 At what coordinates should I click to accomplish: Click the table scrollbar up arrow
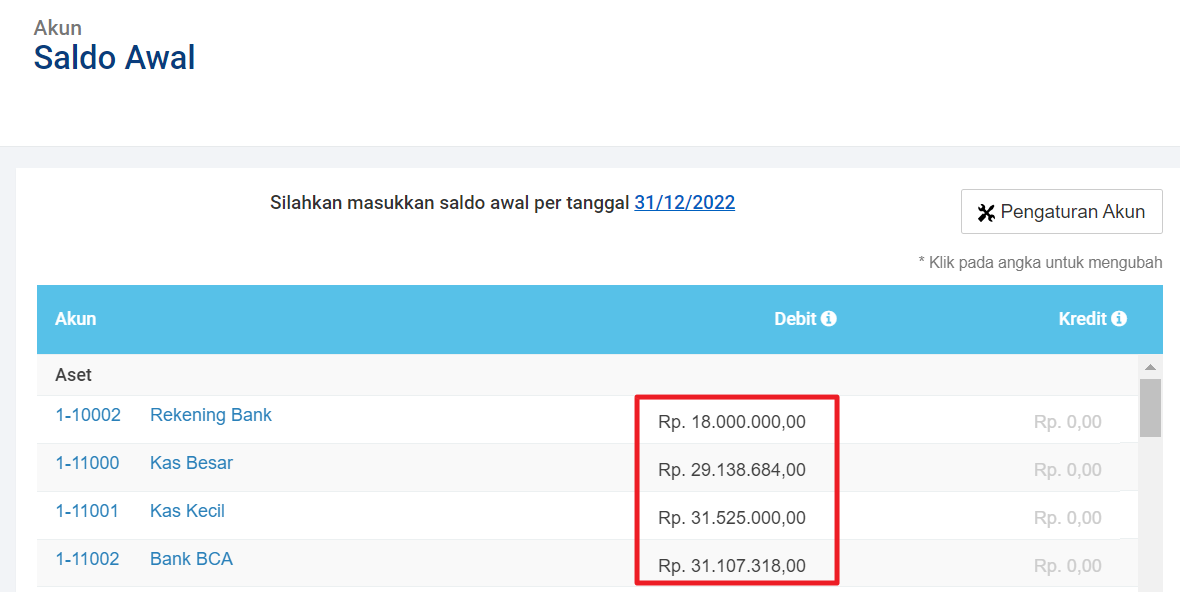coord(1150,367)
